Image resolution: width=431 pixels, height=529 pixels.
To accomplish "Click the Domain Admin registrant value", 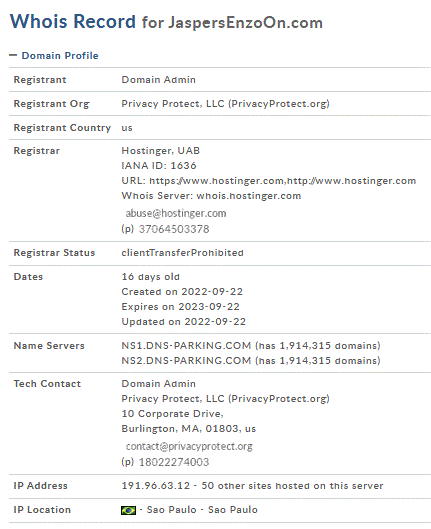I will tap(159, 80).
